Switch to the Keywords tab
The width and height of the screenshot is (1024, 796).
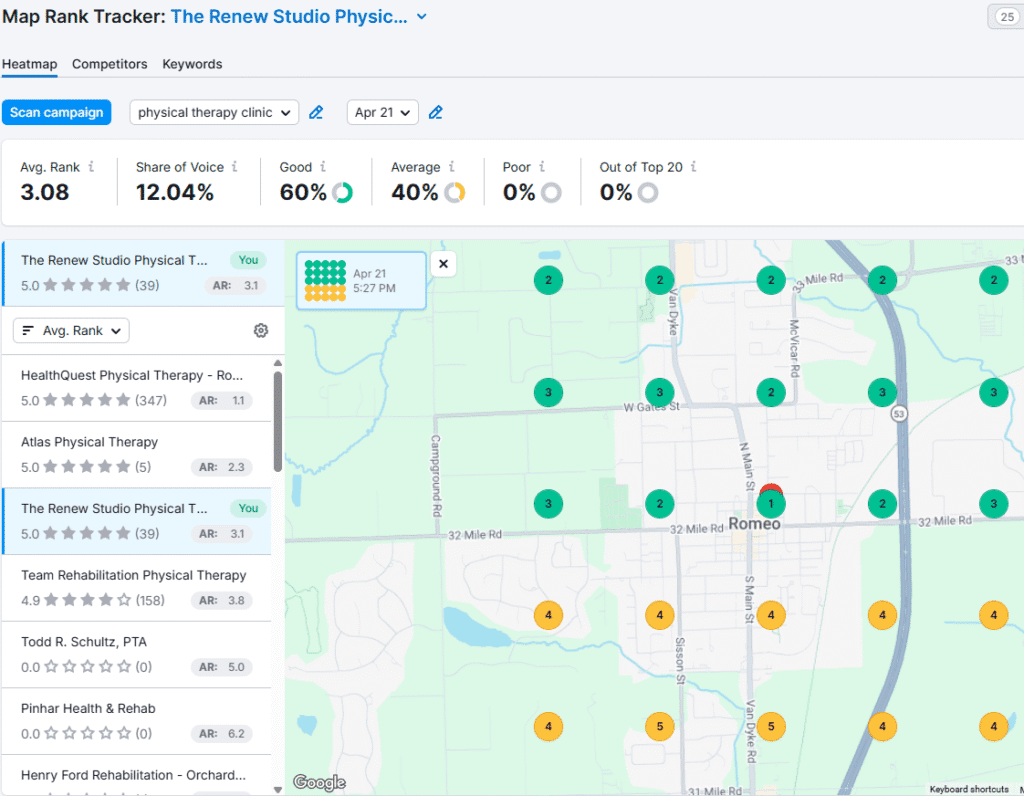click(x=192, y=64)
